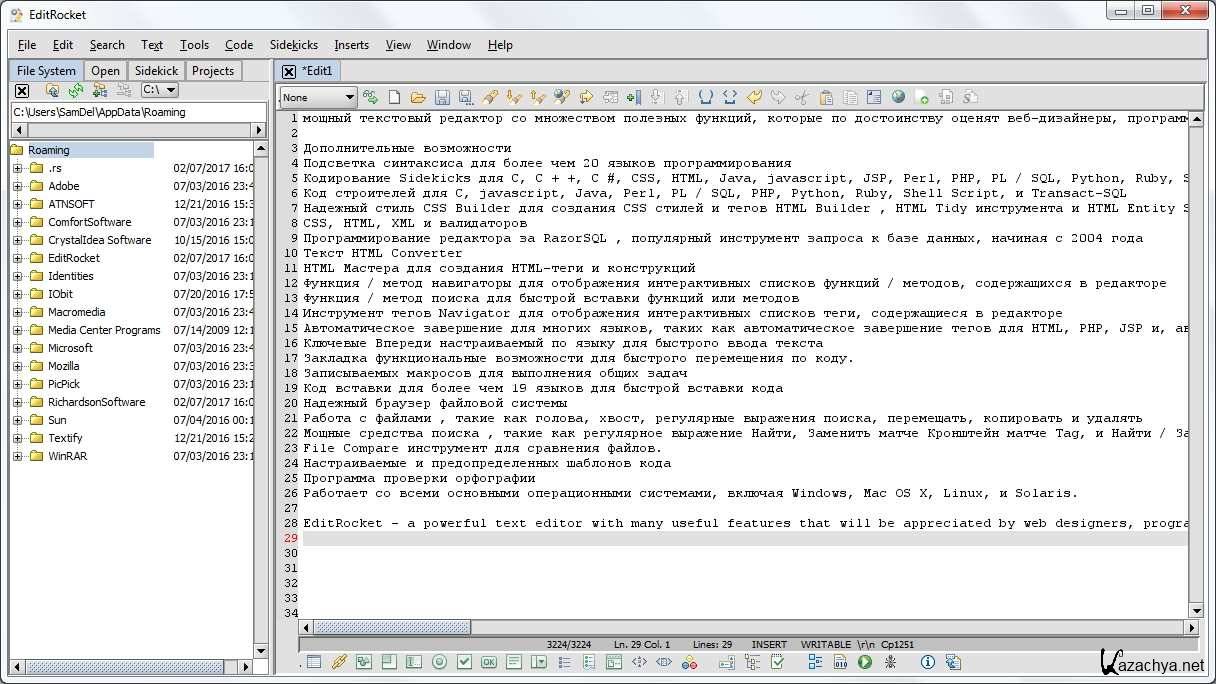1216x684 pixels.
Task: Click the scissors Cut icon
Action: click(x=802, y=97)
